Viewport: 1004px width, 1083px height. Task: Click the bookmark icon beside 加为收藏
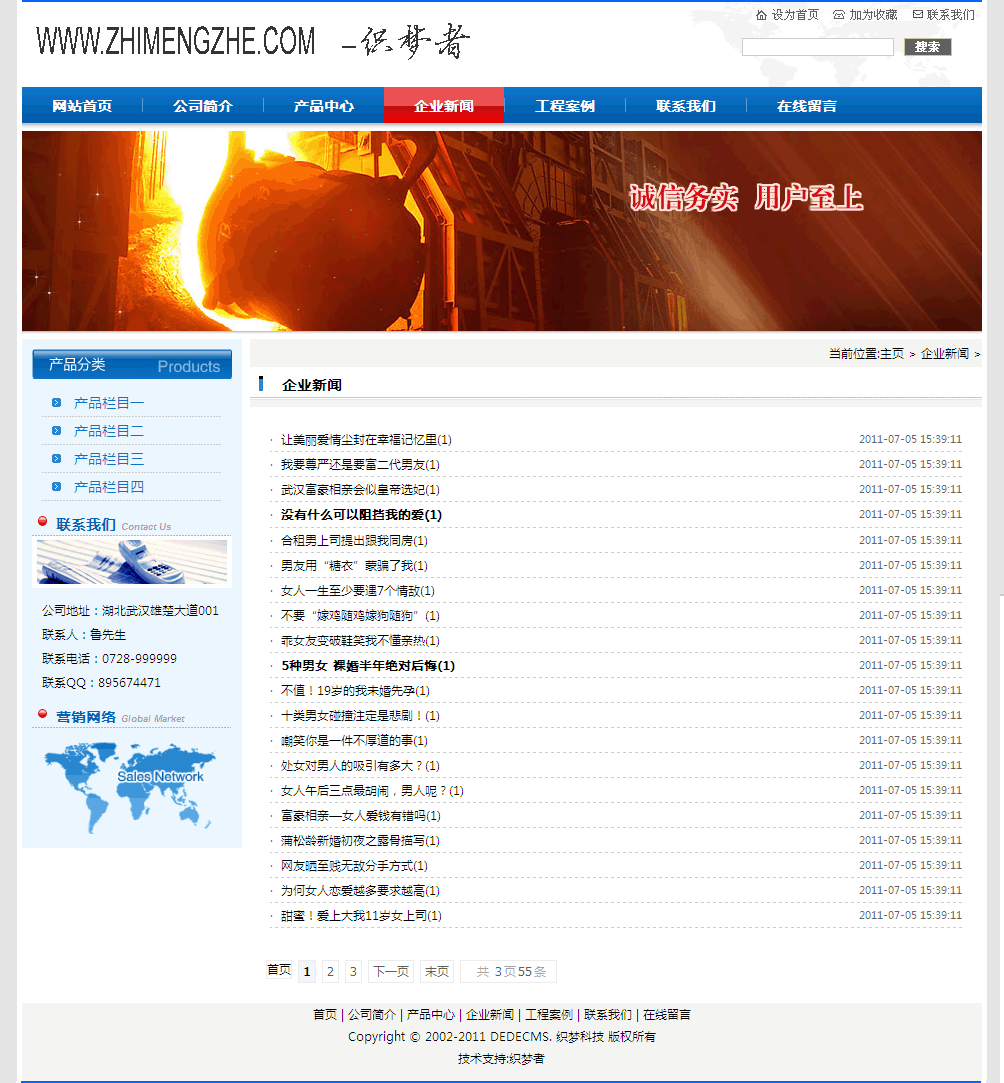[839, 15]
